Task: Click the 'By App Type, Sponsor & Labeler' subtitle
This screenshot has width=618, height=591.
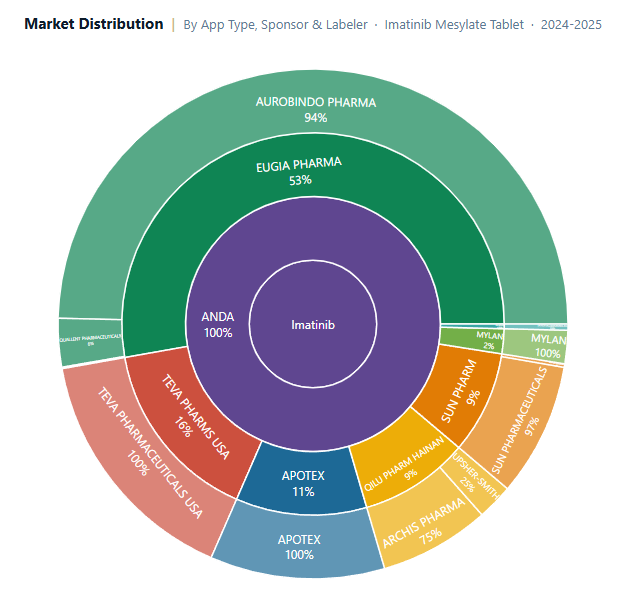Action: 275,24
